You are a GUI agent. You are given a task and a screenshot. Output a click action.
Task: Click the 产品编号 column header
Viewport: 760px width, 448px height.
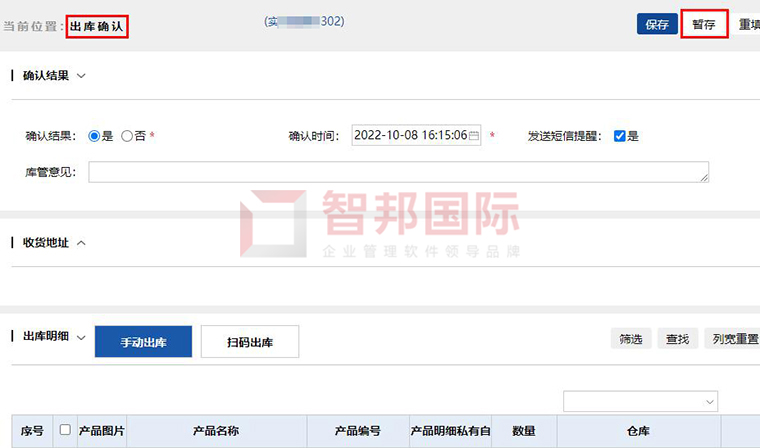click(x=358, y=431)
